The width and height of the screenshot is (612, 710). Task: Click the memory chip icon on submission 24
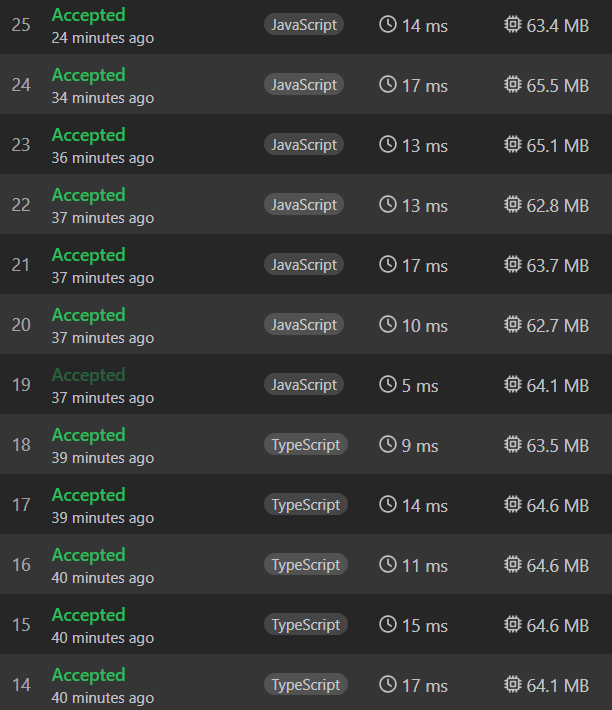pos(513,84)
